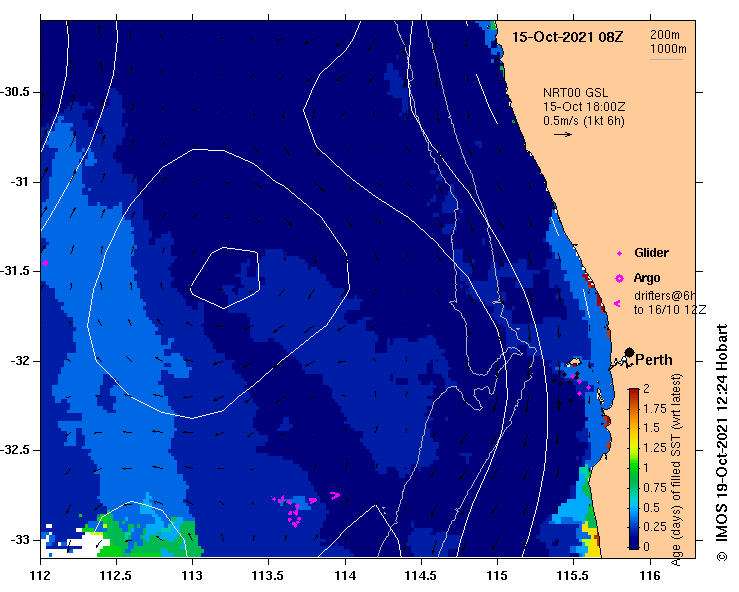Image resolution: width=739 pixels, height=592 pixels.
Task: Click the color bar axis title
Action: (x=676, y=469)
